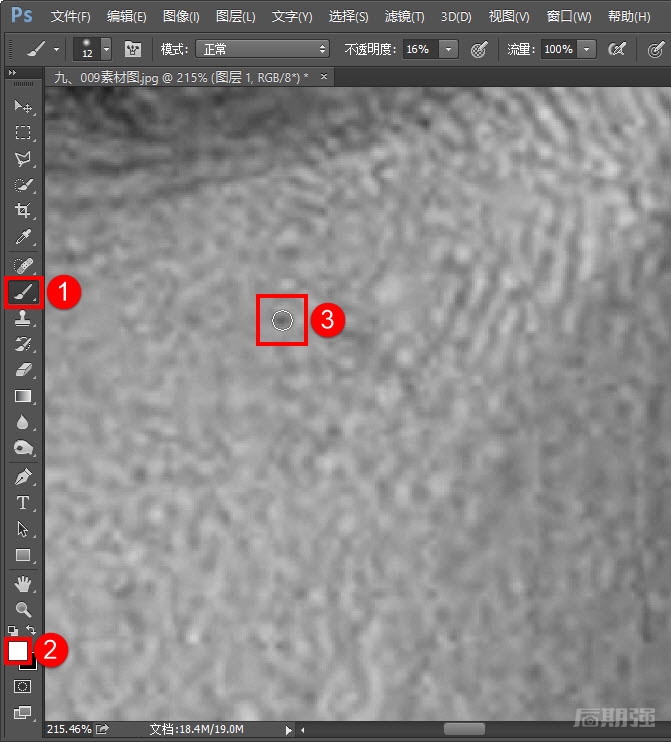Click the white foreground color swatch
Image resolution: width=671 pixels, height=742 pixels.
18,649
